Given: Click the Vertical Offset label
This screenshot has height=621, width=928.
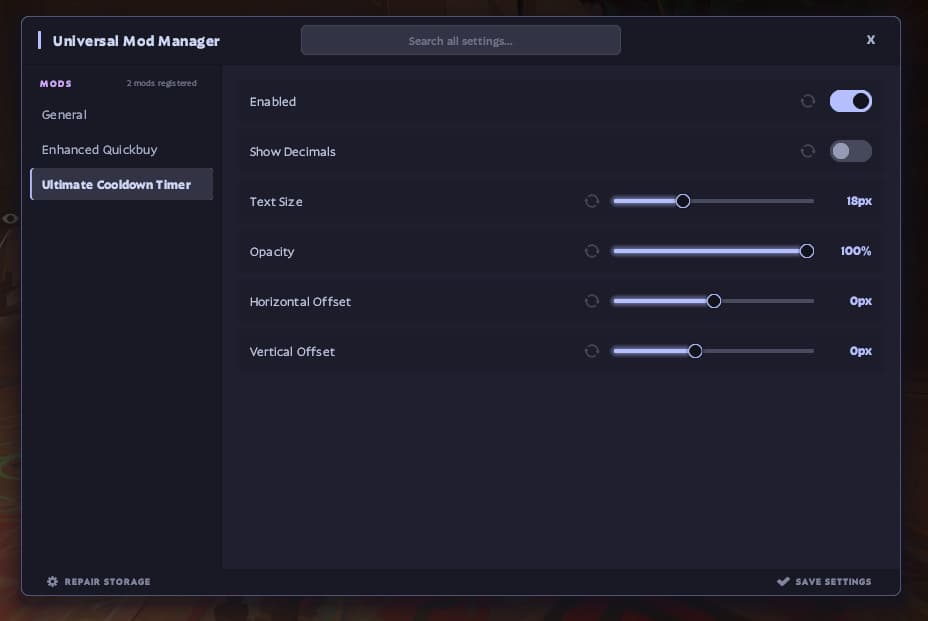Looking at the screenshot, I should (x=292, y=352).
